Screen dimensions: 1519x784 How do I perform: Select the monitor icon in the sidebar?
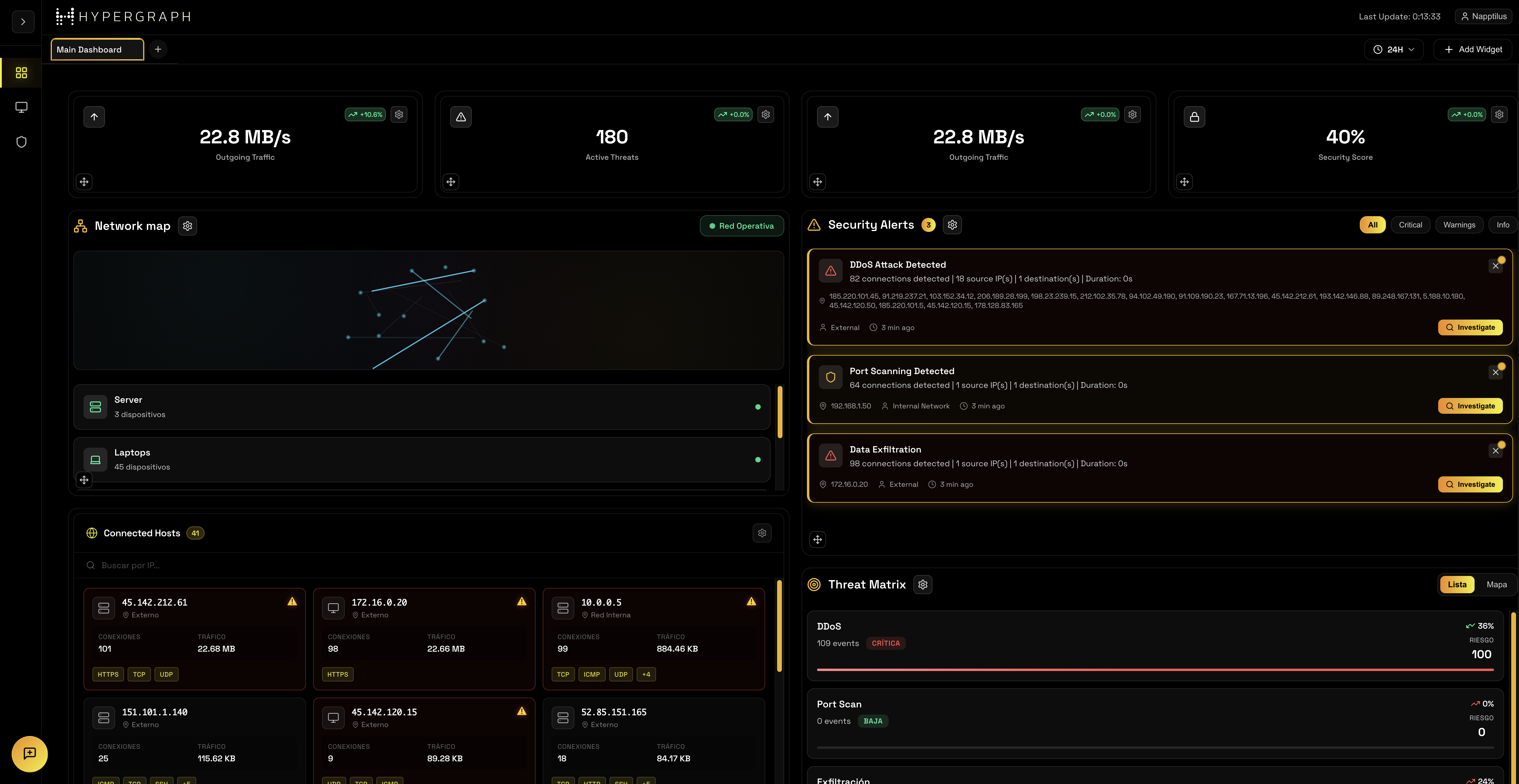click(x=21, y=107)
